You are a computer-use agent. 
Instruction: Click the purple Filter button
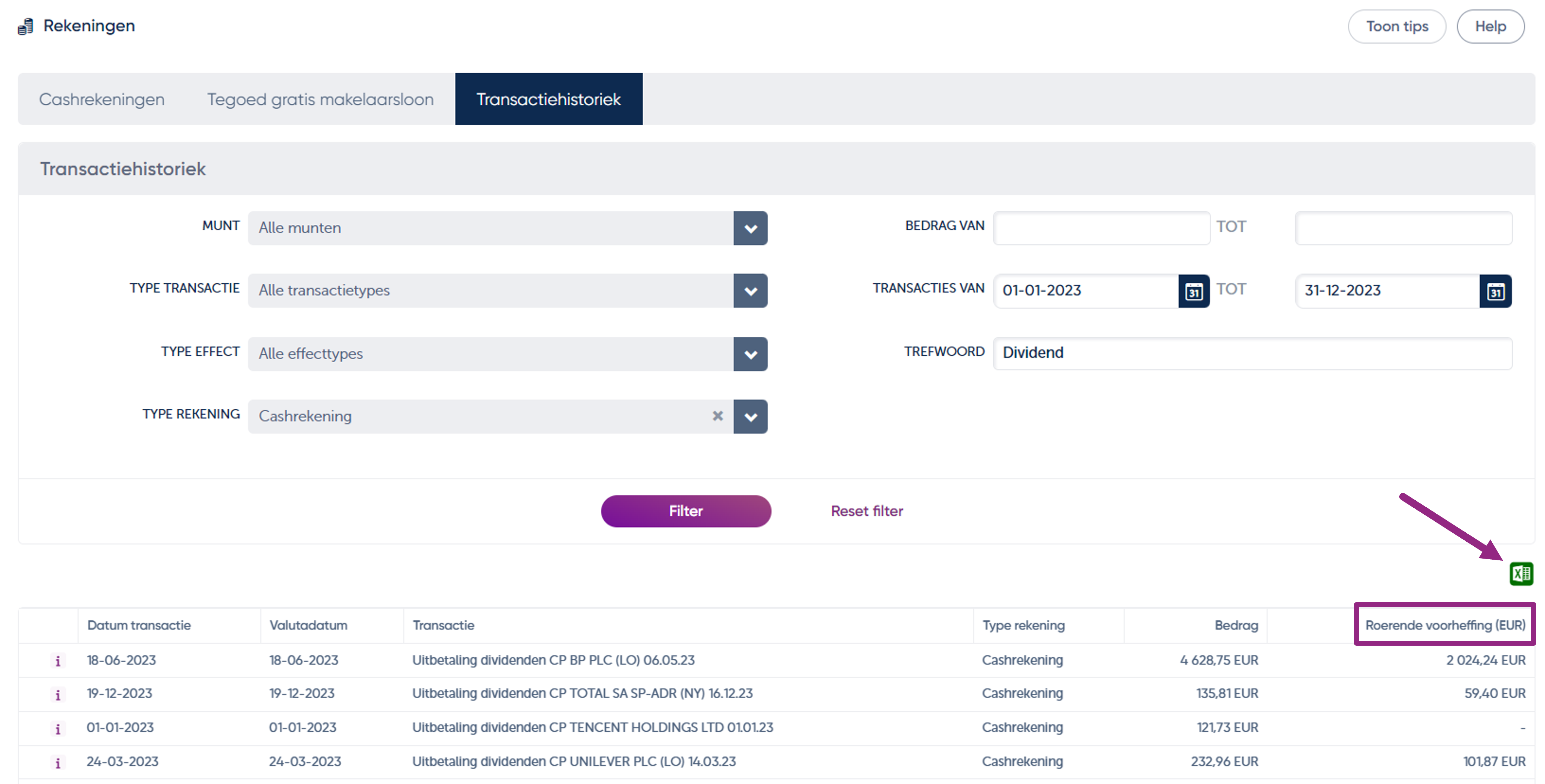tap(686, 511)
